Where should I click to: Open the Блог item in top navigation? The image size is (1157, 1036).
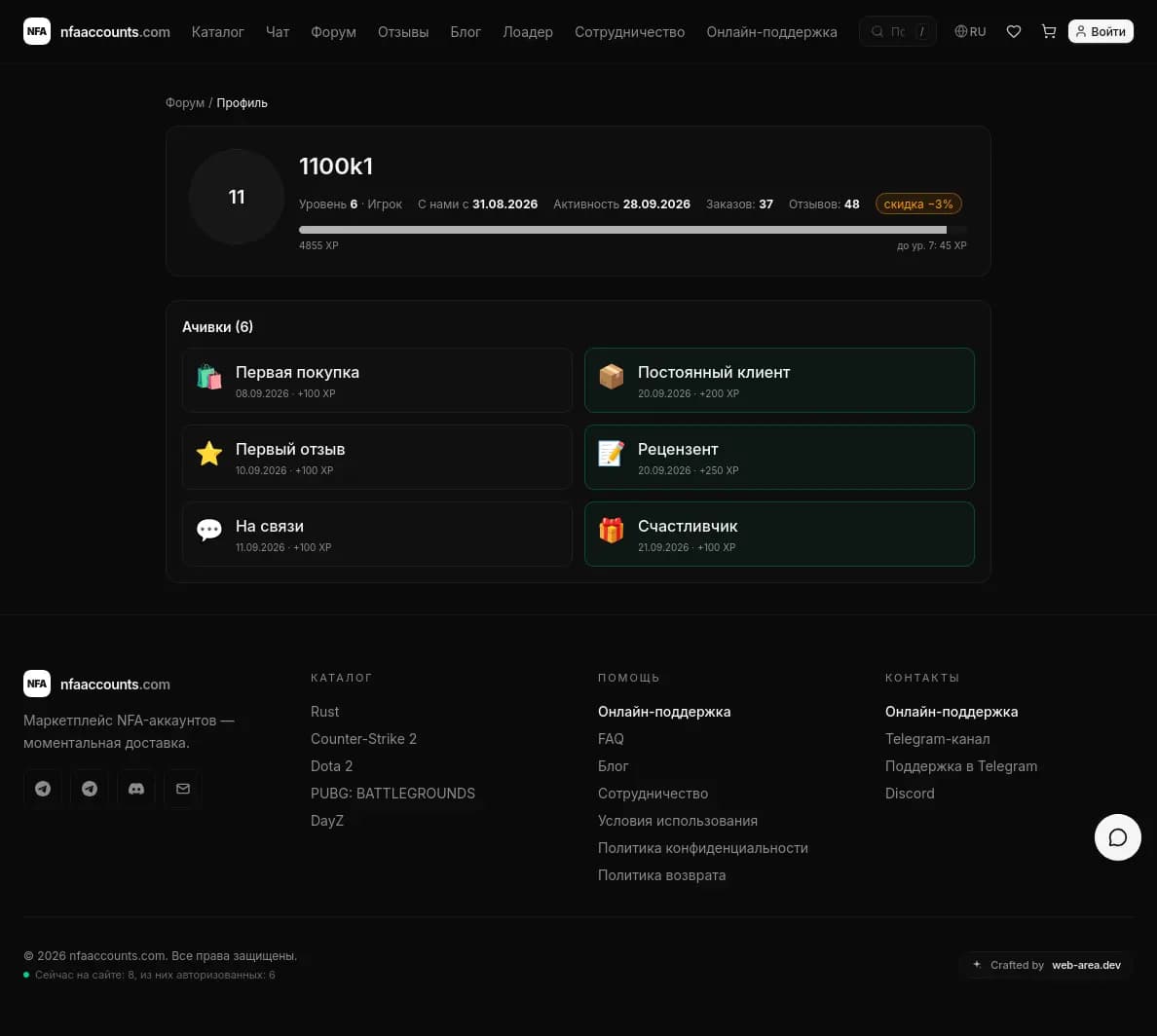tap(466, 32)
